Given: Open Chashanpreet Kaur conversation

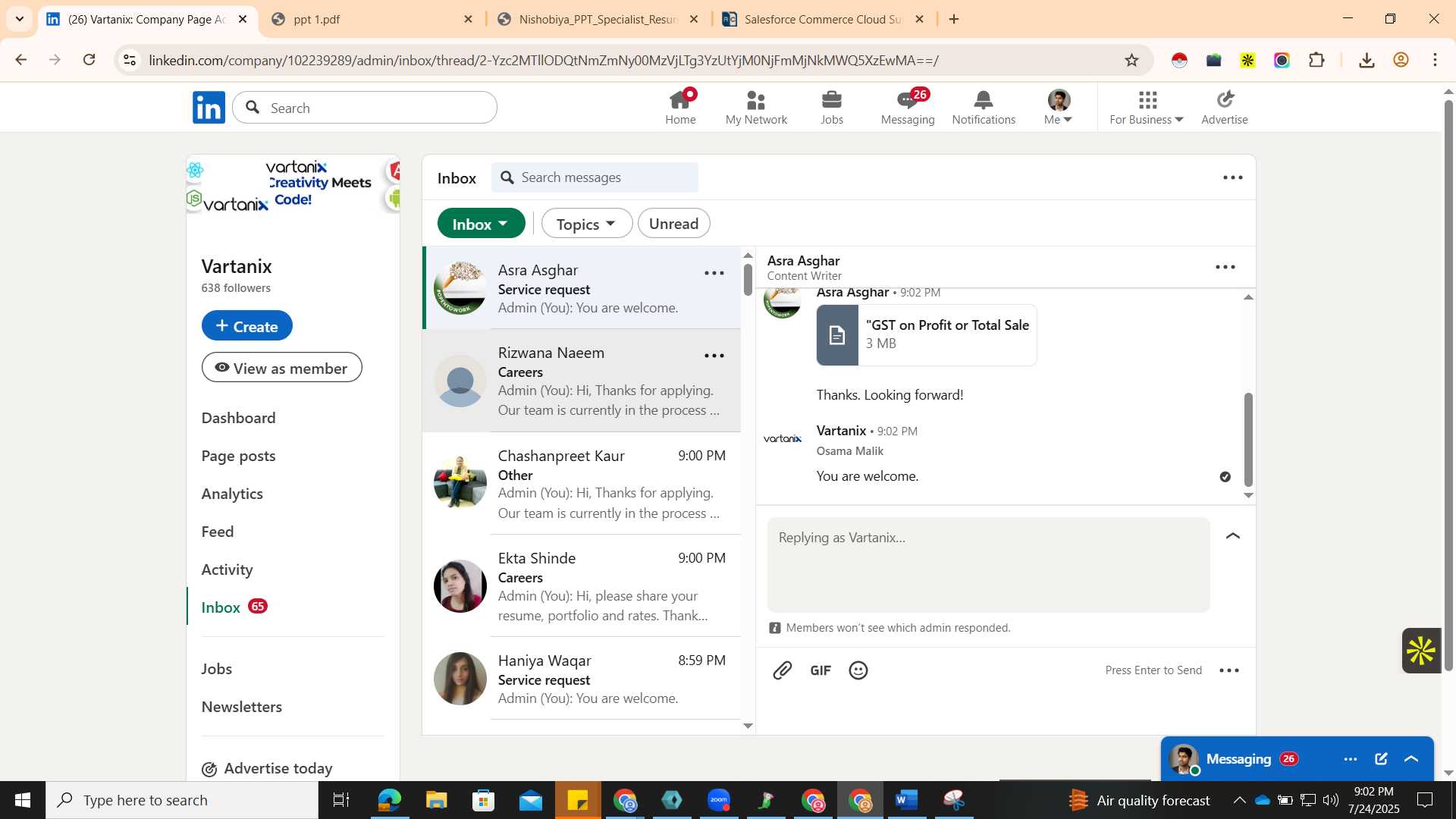Looking at the screenshot, I should [x=581, y=484].
